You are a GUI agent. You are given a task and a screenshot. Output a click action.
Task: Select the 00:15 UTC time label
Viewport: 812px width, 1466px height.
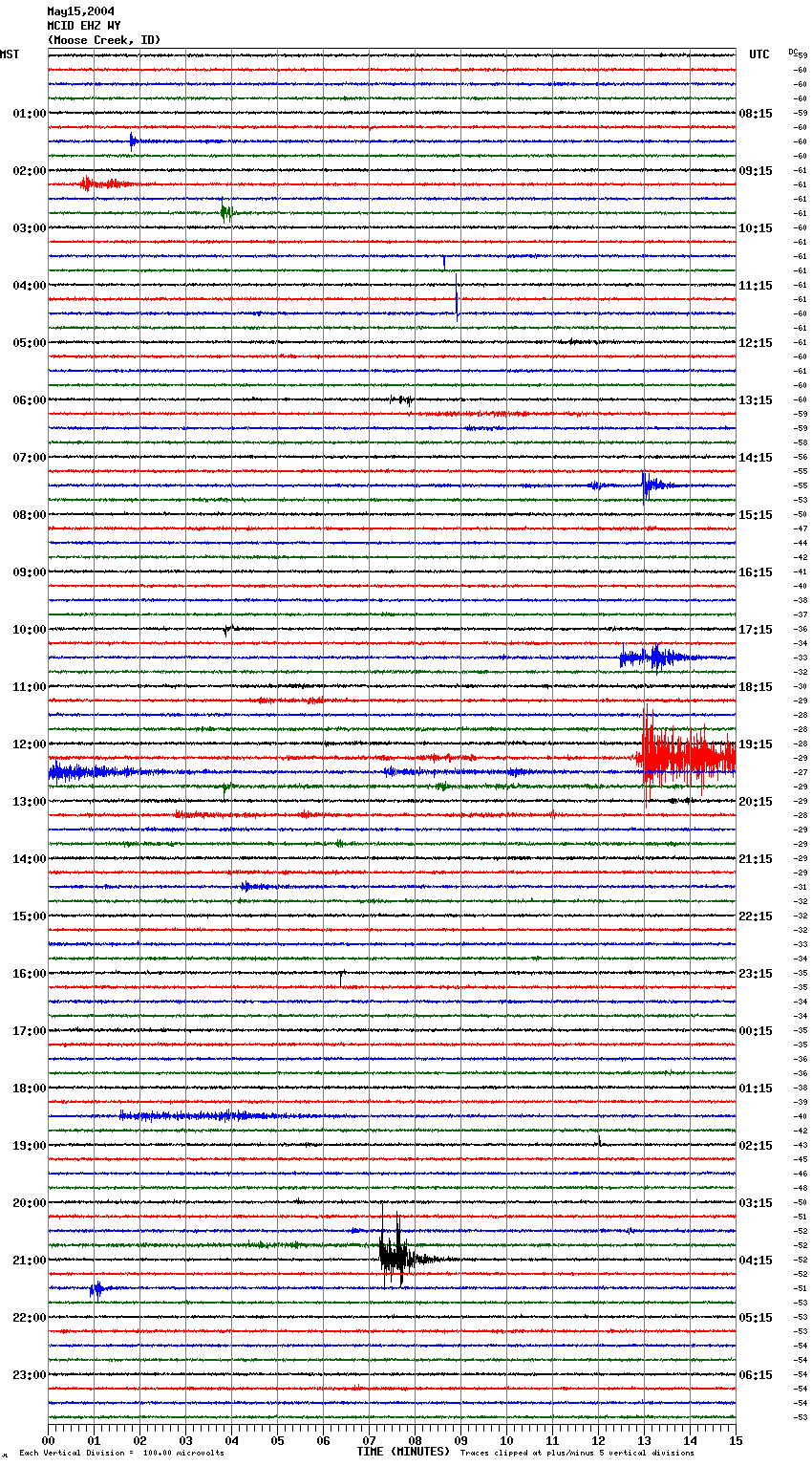click(x=756, y=1031)
